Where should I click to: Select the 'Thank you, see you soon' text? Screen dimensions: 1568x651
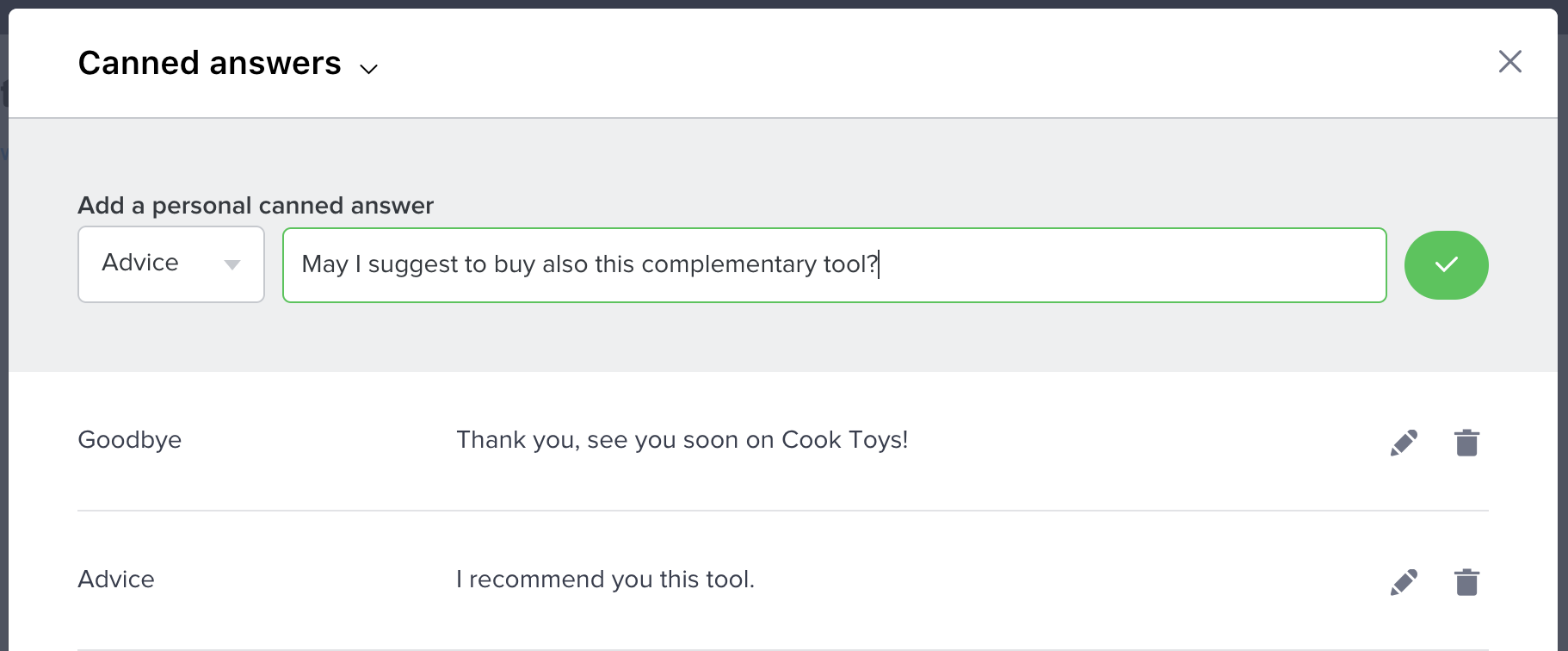(682, 440)
